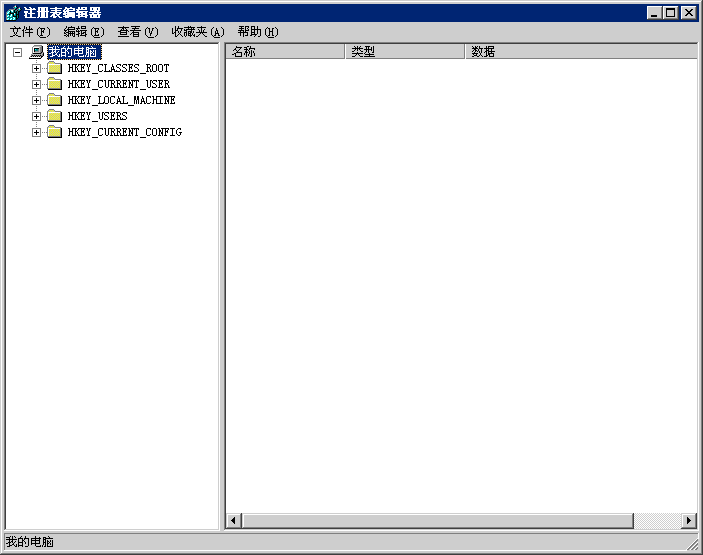
Task: Open the 文件(F) menu
Action: pos(30,32)
